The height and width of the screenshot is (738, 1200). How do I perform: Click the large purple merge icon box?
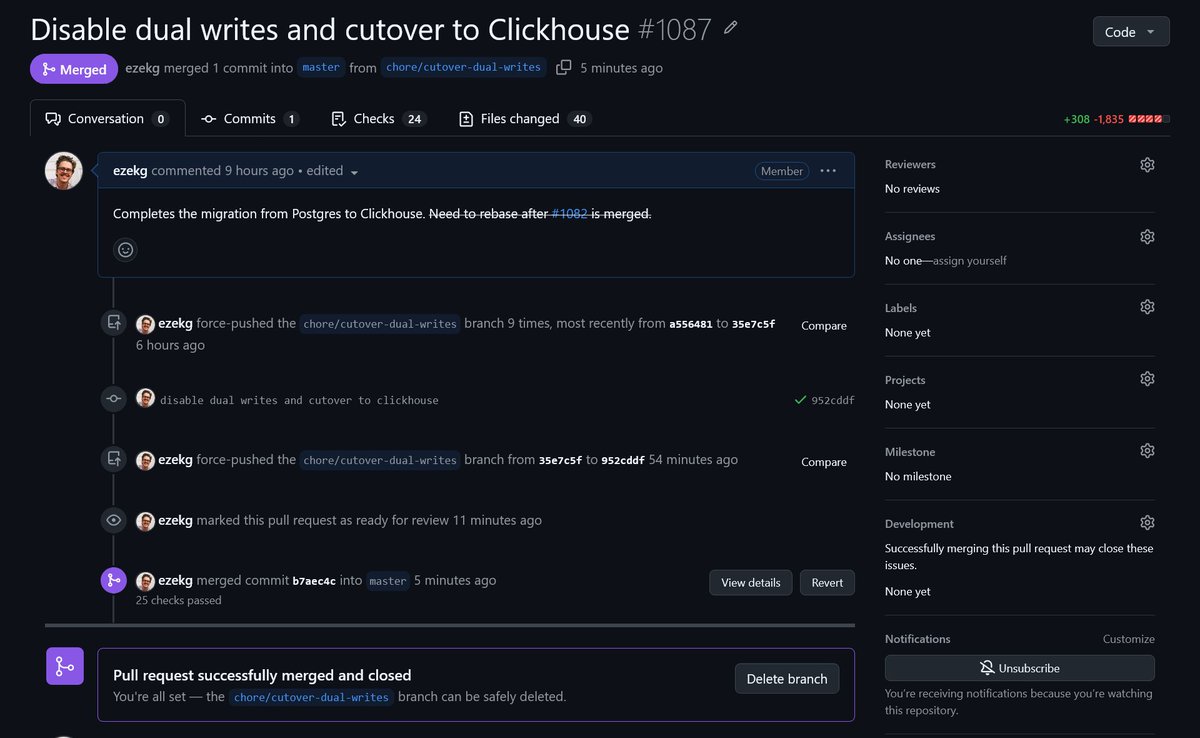[64, 666]
